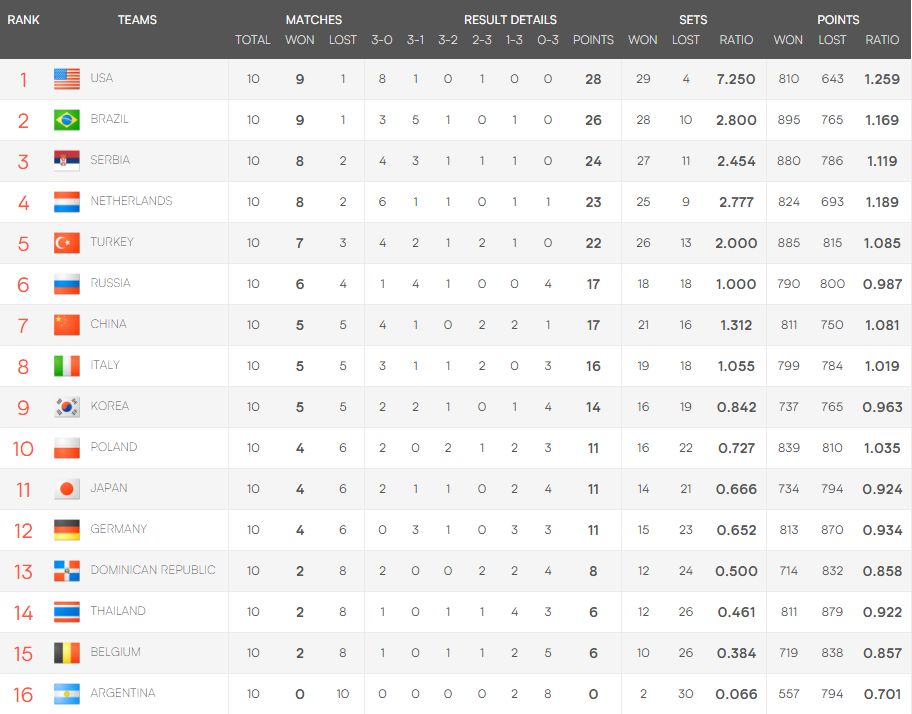
Task: Click the sets RATIO column header
Action: [736, 40]
